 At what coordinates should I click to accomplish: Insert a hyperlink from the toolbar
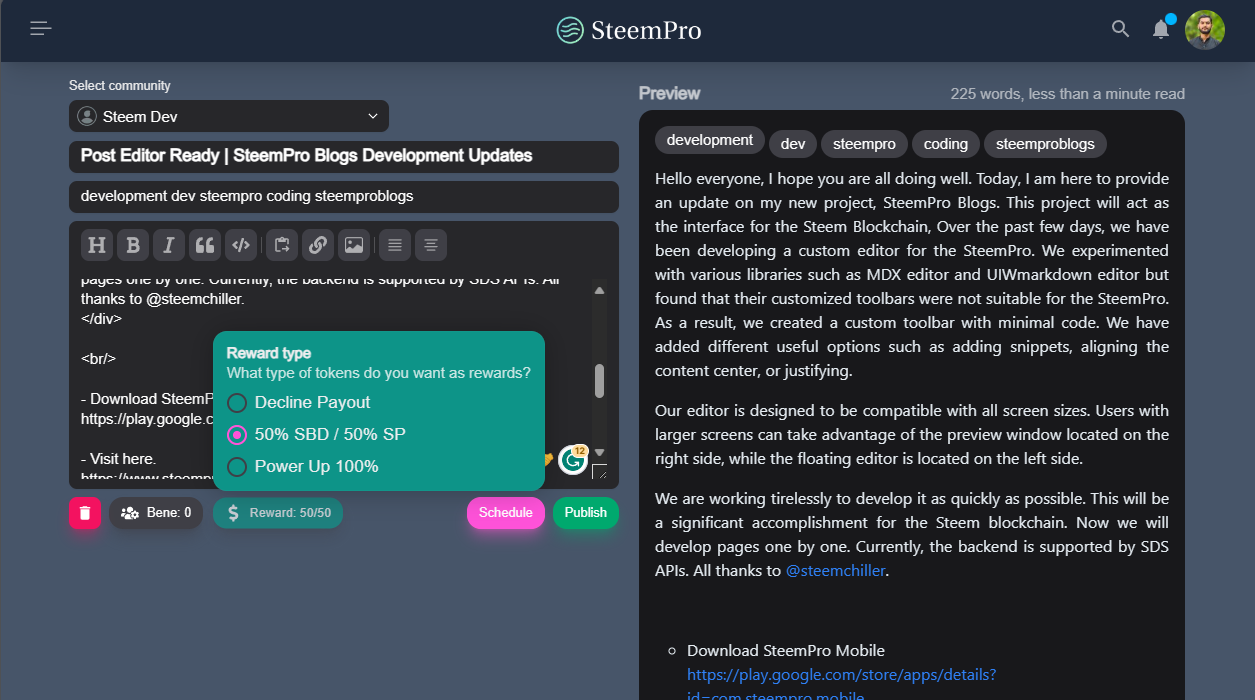(317, 245)
